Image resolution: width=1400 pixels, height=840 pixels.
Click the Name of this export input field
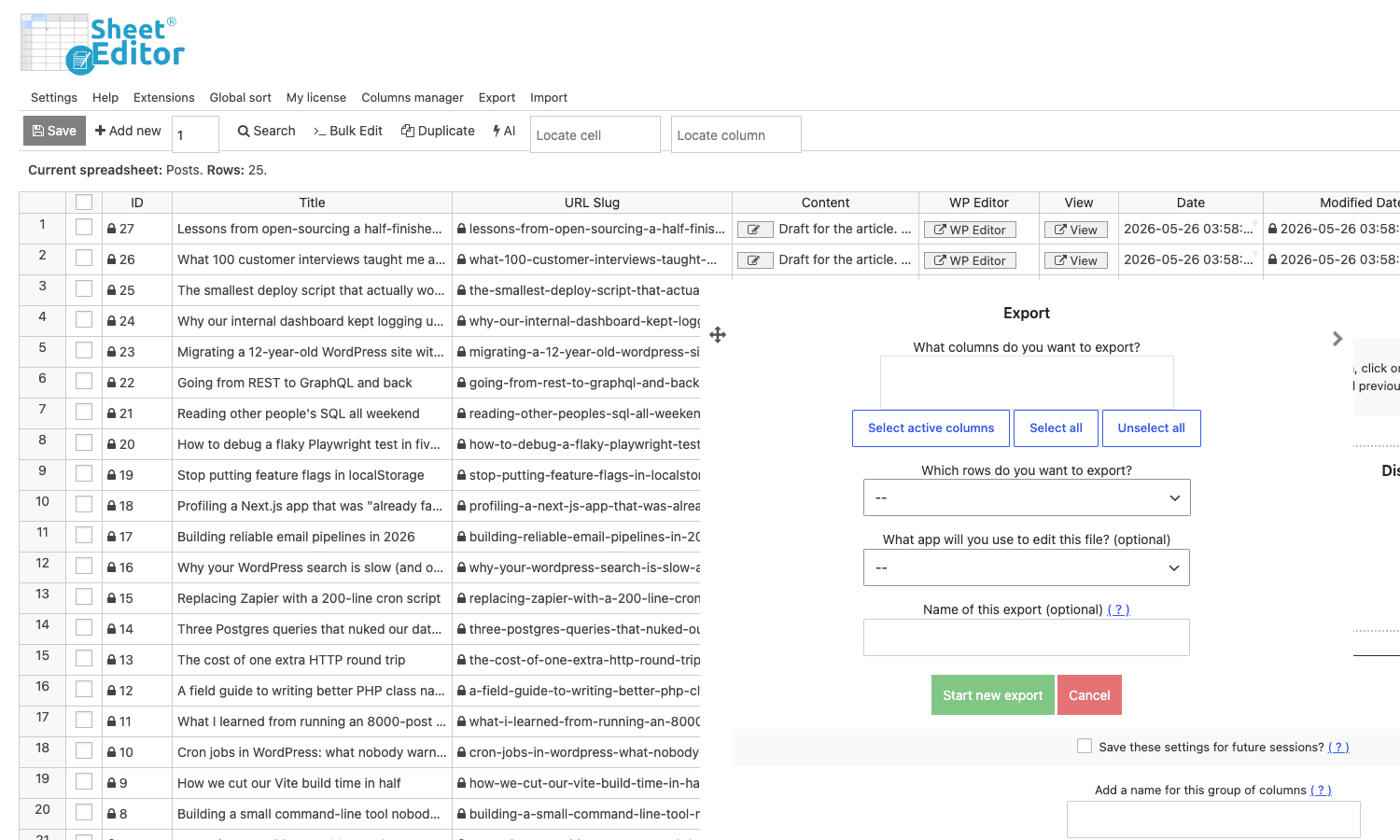1027,637
